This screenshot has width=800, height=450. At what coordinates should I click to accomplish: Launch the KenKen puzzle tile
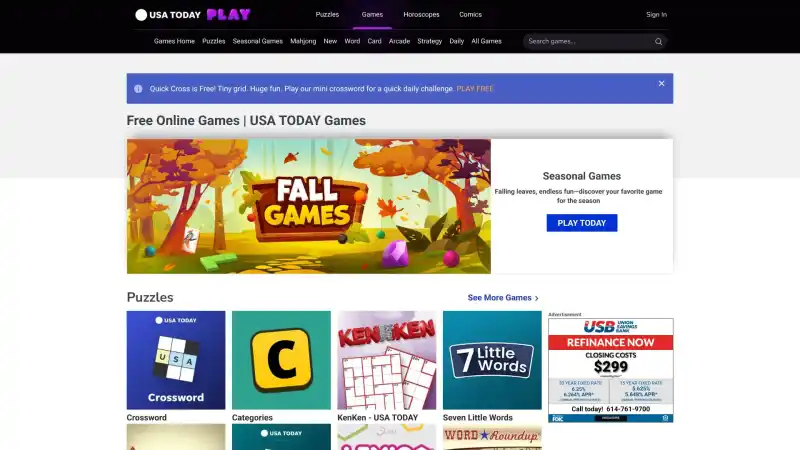tap(387, 360)
